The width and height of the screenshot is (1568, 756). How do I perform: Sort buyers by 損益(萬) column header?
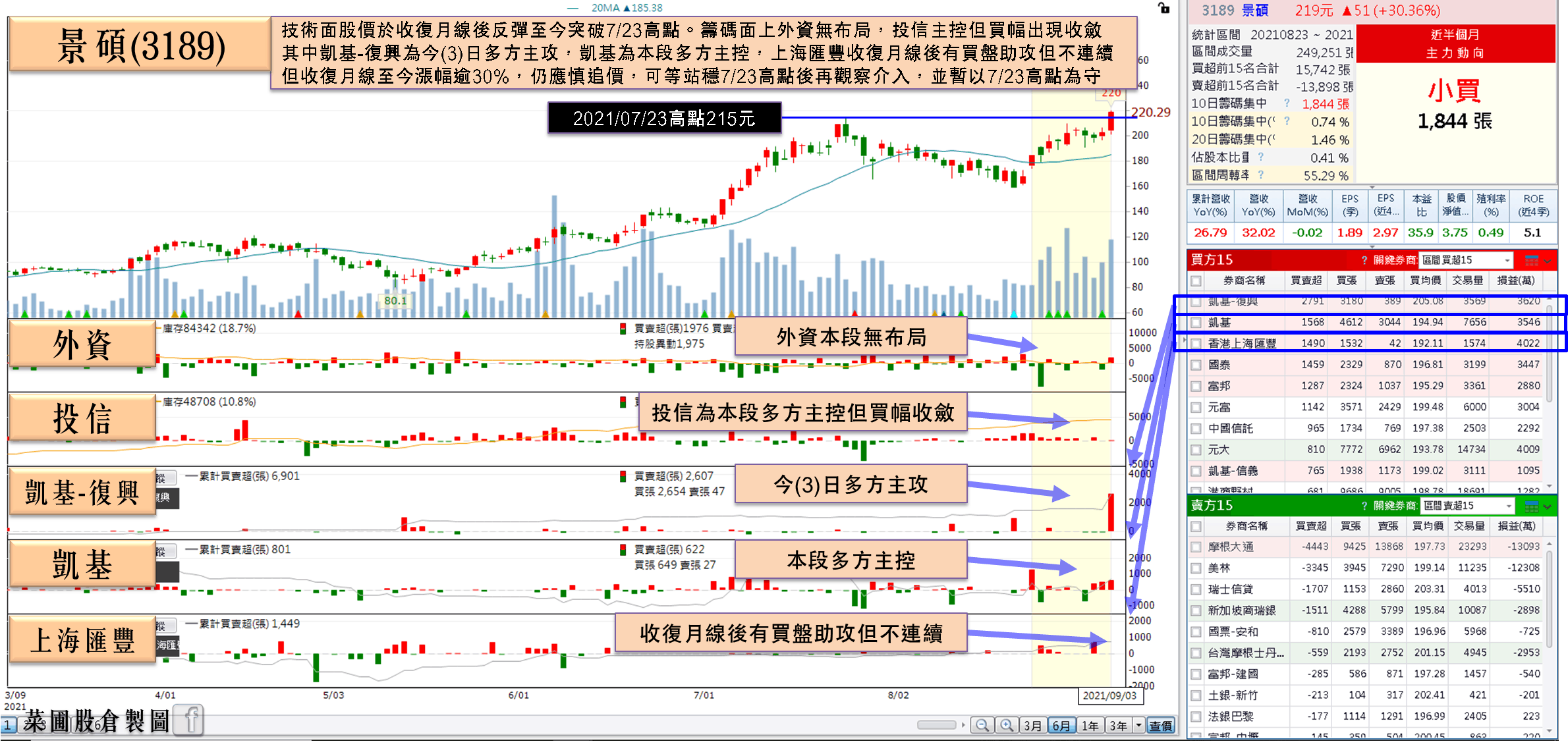click(1516, 281)
